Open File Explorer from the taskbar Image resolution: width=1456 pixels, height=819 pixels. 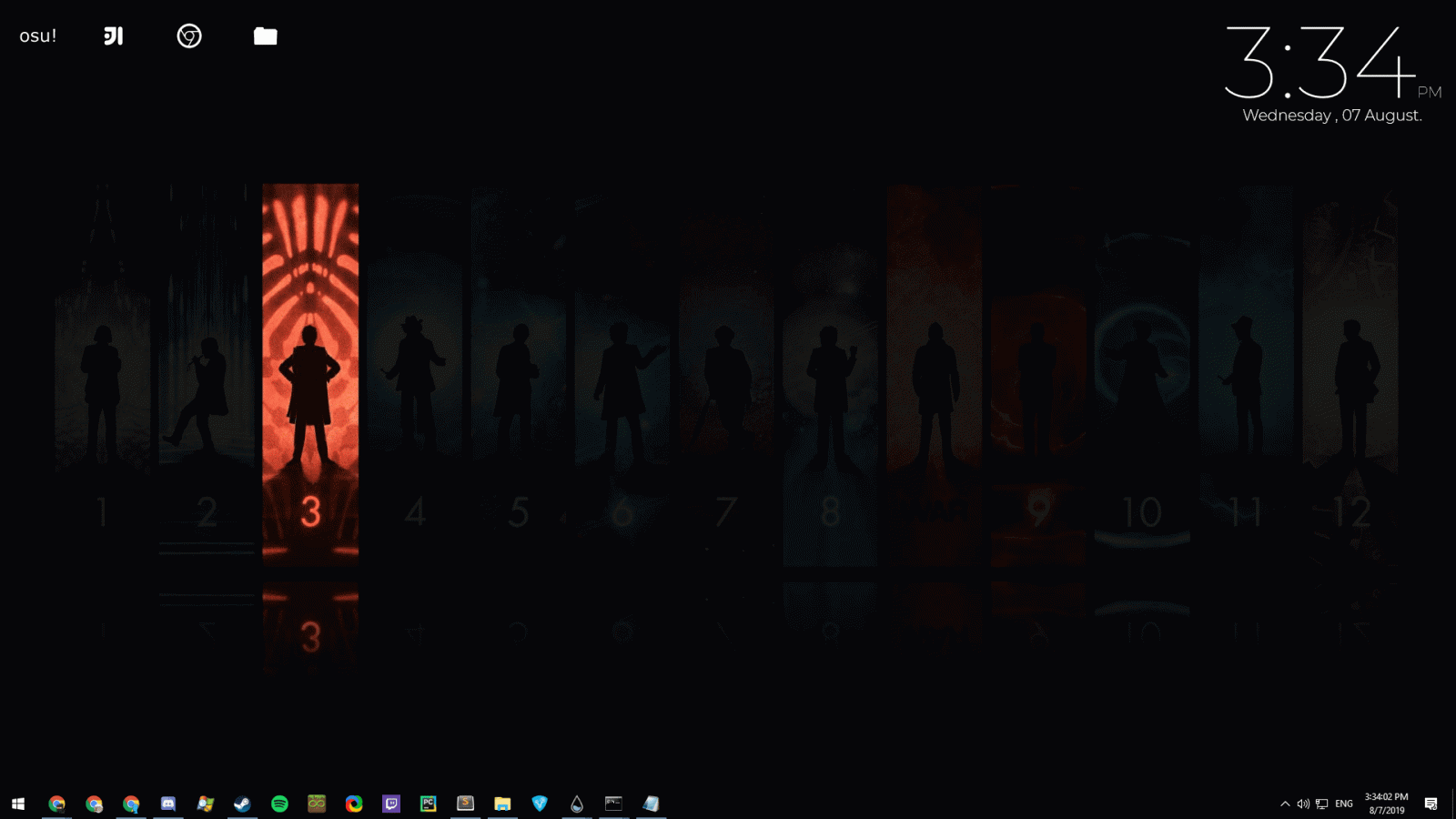(502, 804)
